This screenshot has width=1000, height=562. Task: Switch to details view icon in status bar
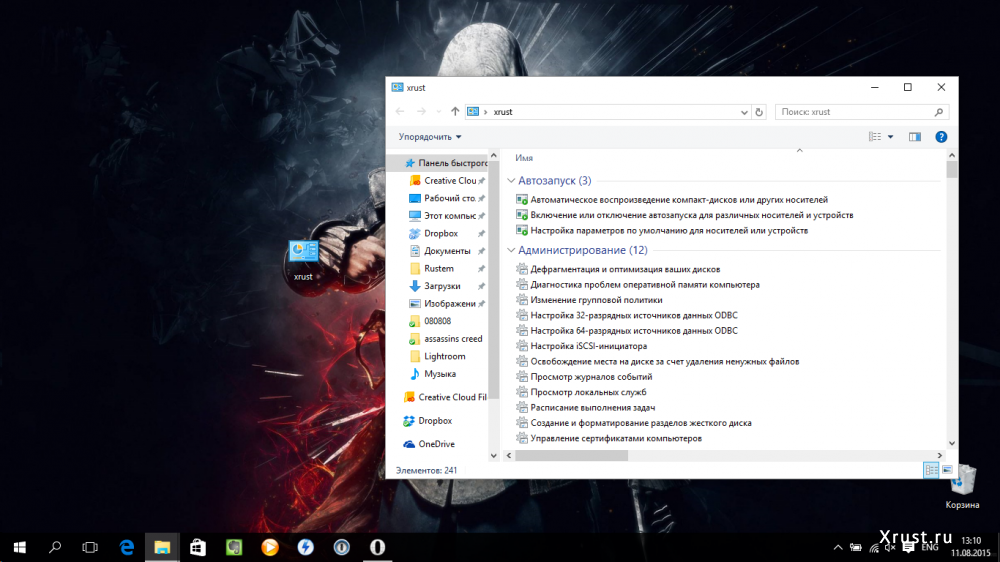click(931, 471)
